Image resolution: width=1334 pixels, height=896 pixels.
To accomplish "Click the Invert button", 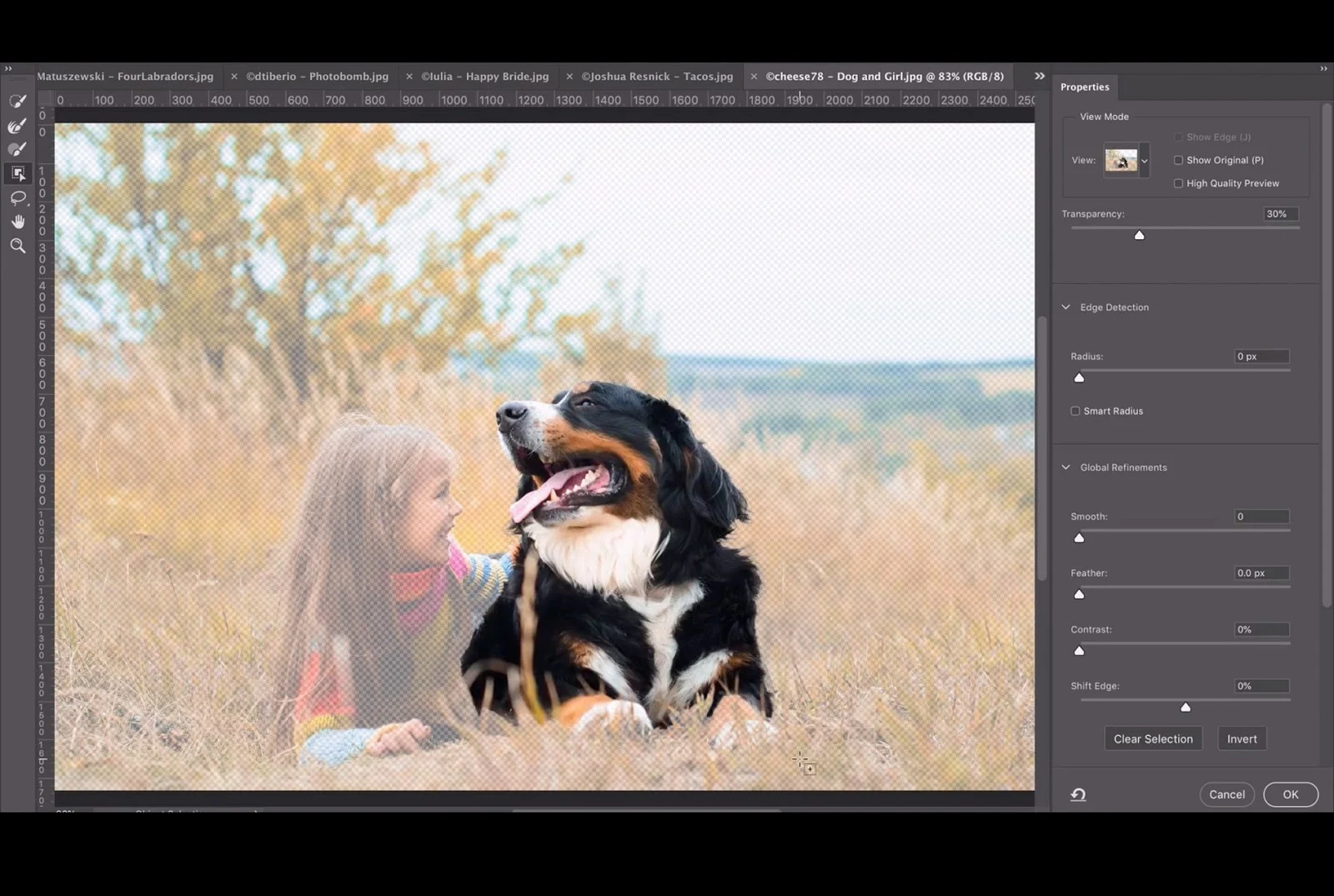I will click(1242, 738).
